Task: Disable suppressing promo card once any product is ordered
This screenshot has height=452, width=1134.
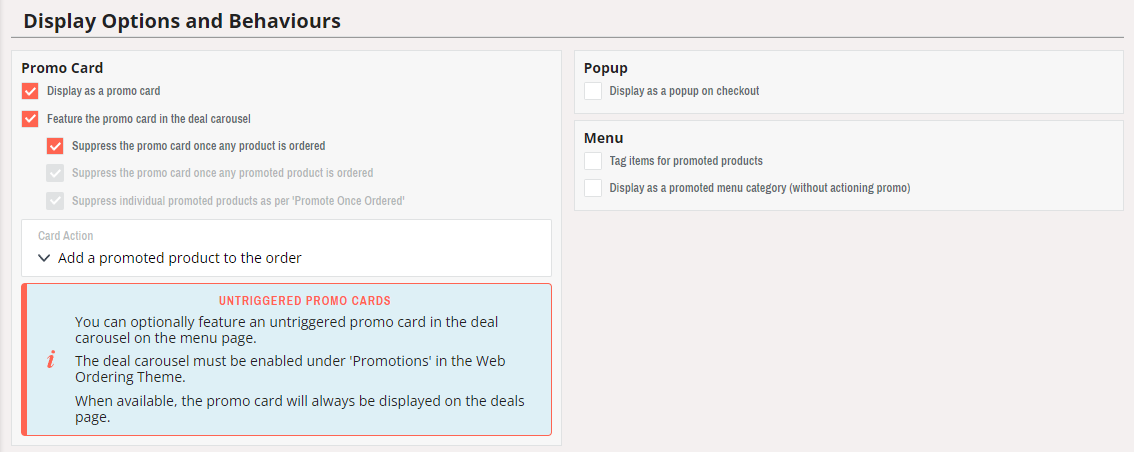Action: 55,146
